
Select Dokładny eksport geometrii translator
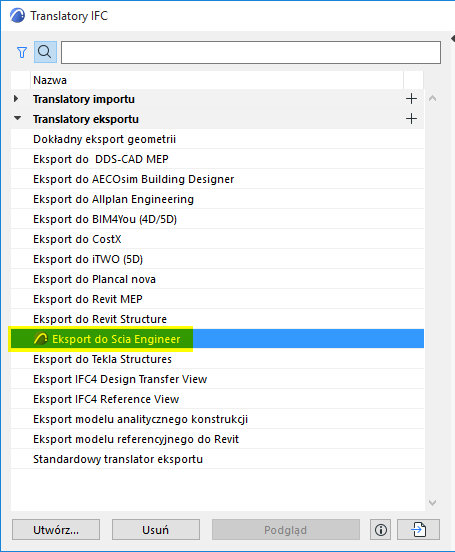pyautogui.click(x=217, y=139)
